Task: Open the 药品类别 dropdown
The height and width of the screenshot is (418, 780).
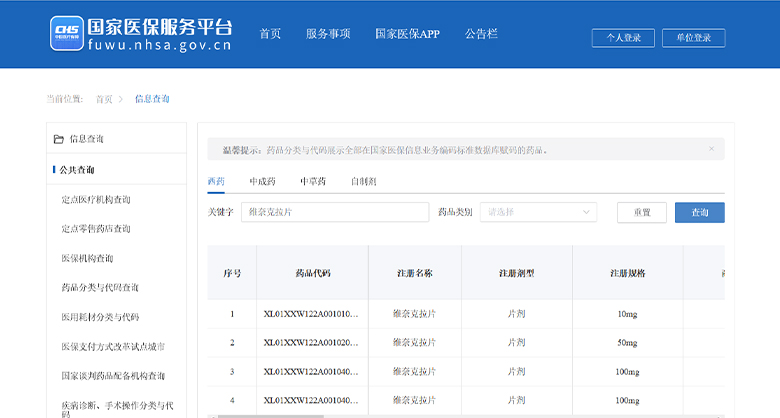Action: [540, 212]
